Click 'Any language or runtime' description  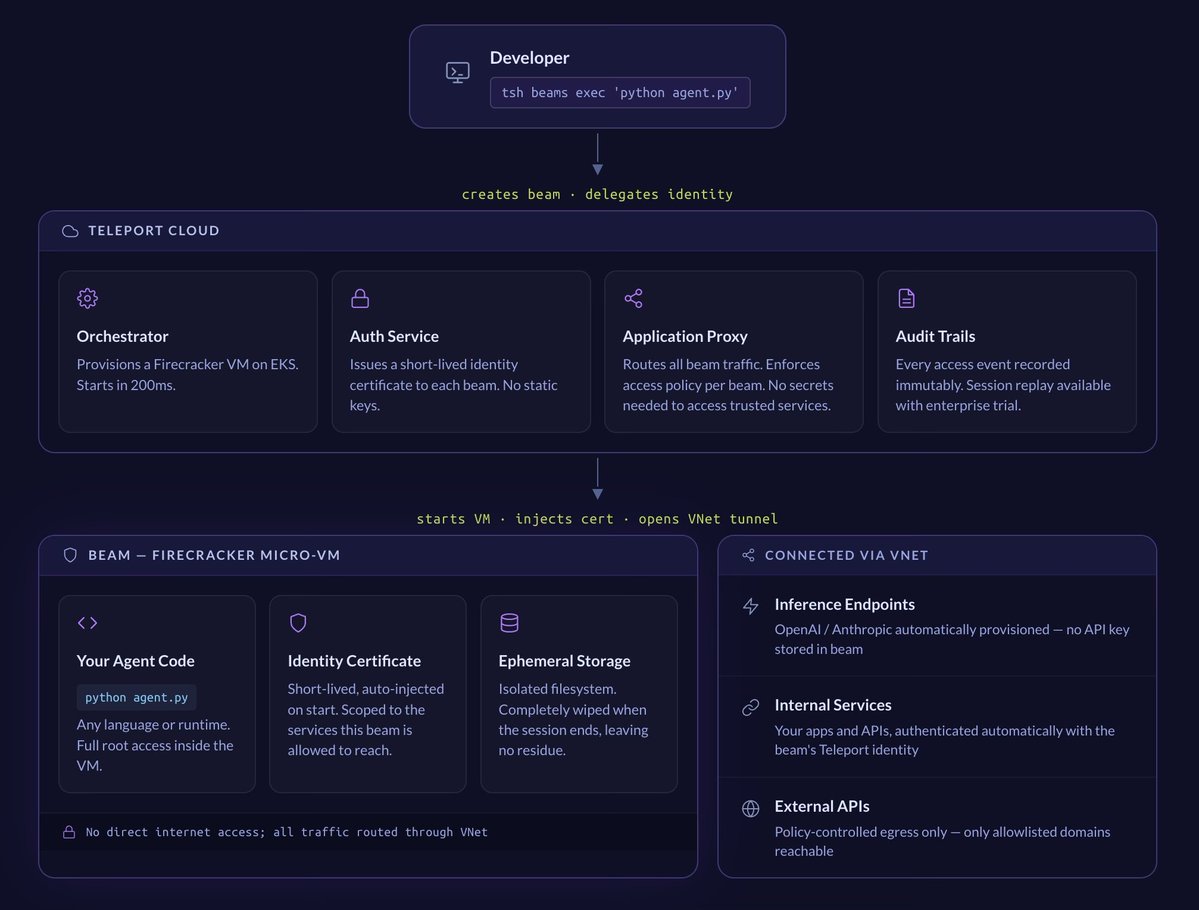coord(155,745)
